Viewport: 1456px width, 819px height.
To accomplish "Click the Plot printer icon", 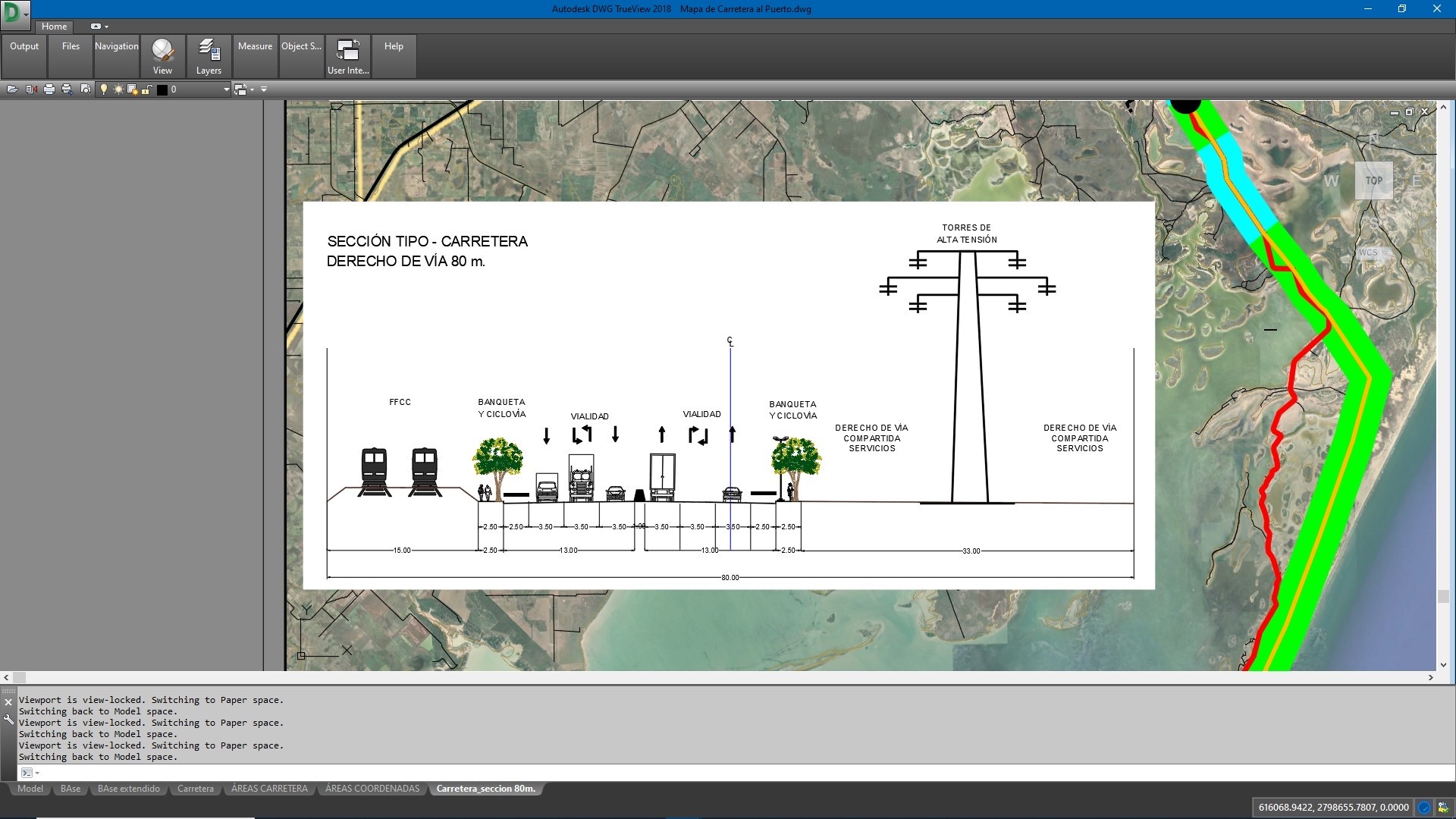I will 49,89.
